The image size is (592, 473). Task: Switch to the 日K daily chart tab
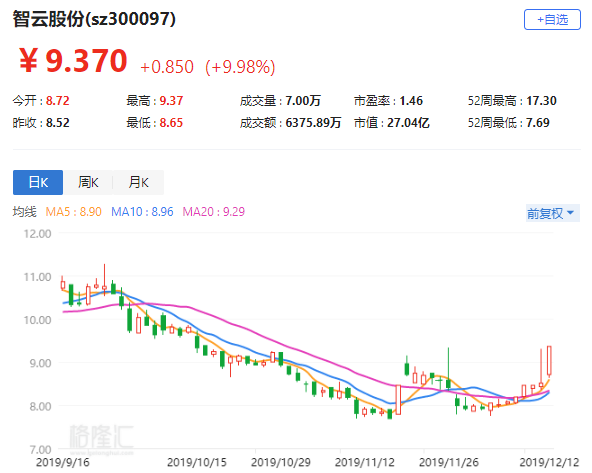point(38,182)
